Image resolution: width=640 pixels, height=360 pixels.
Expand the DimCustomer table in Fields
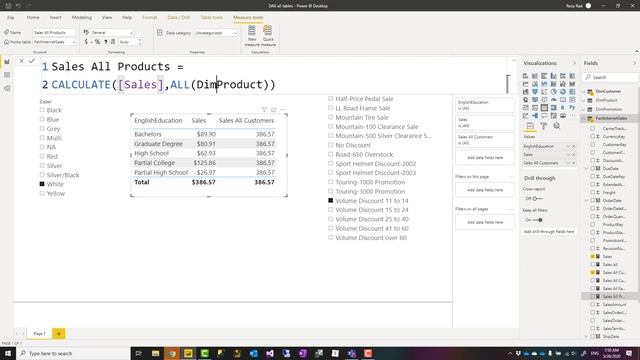point(584,91)
